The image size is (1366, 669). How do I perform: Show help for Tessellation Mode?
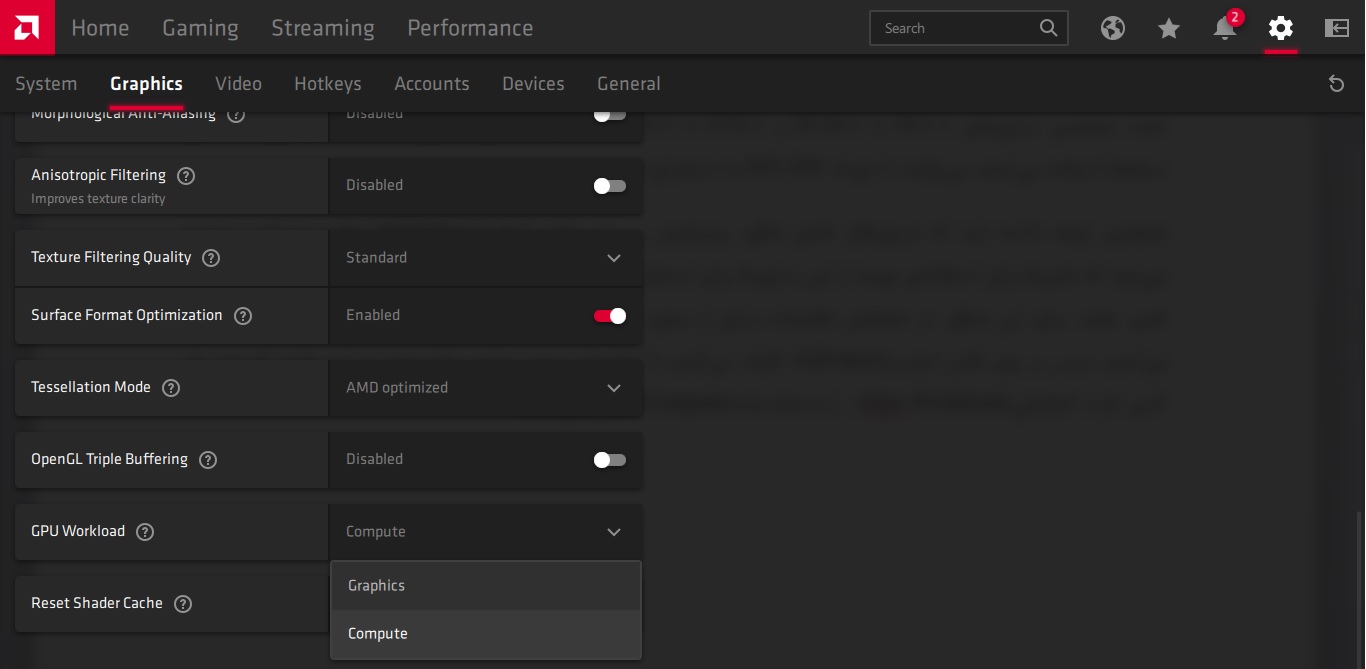coord(171,388)
